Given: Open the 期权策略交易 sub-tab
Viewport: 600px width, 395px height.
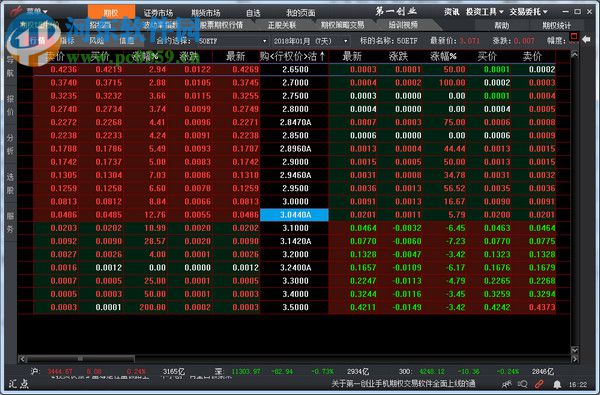Looking at the screenshot, I should click(342, 25).
